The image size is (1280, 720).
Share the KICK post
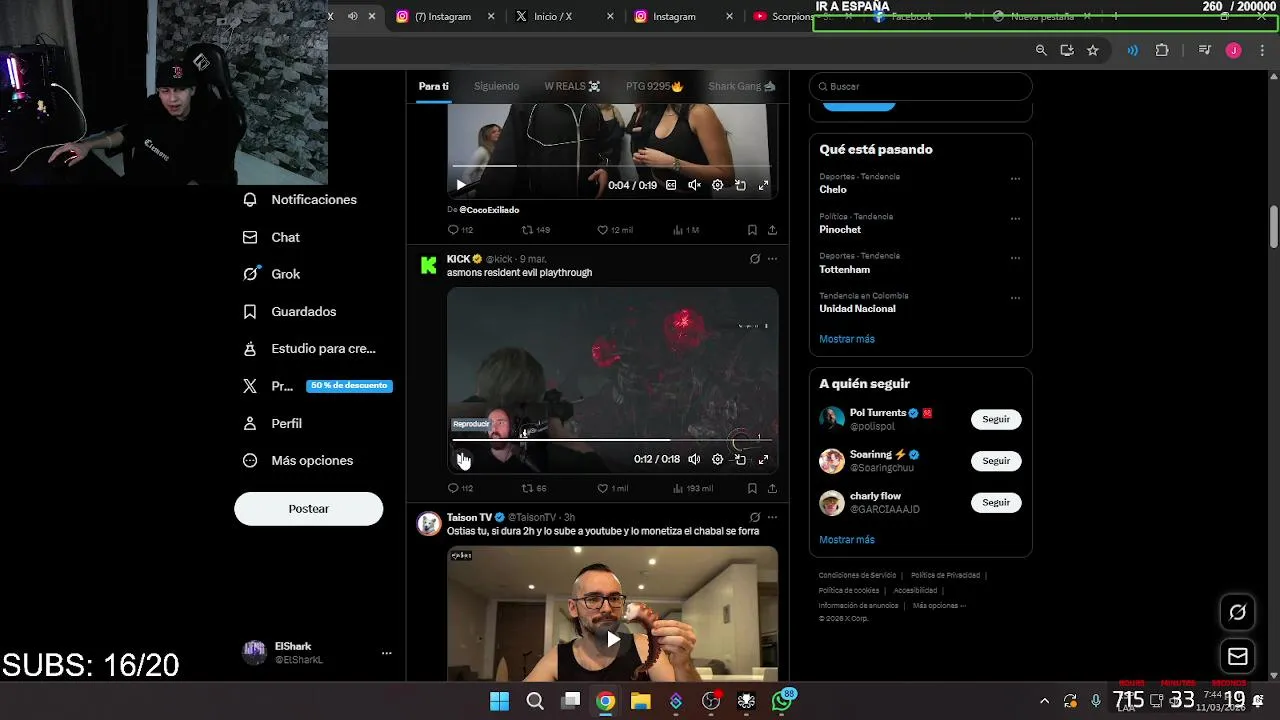coord(772,488)
